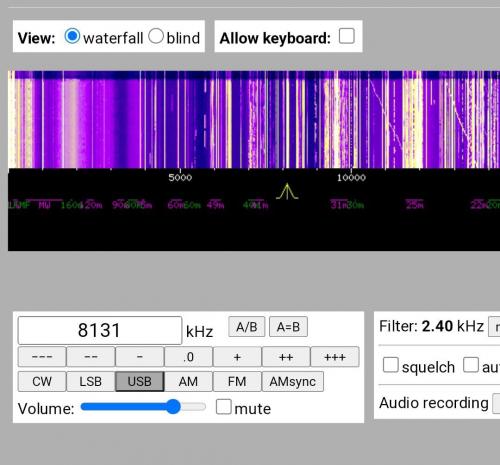Switch to CW mode
Screen dimensions: 500x465
coord(42,381)
